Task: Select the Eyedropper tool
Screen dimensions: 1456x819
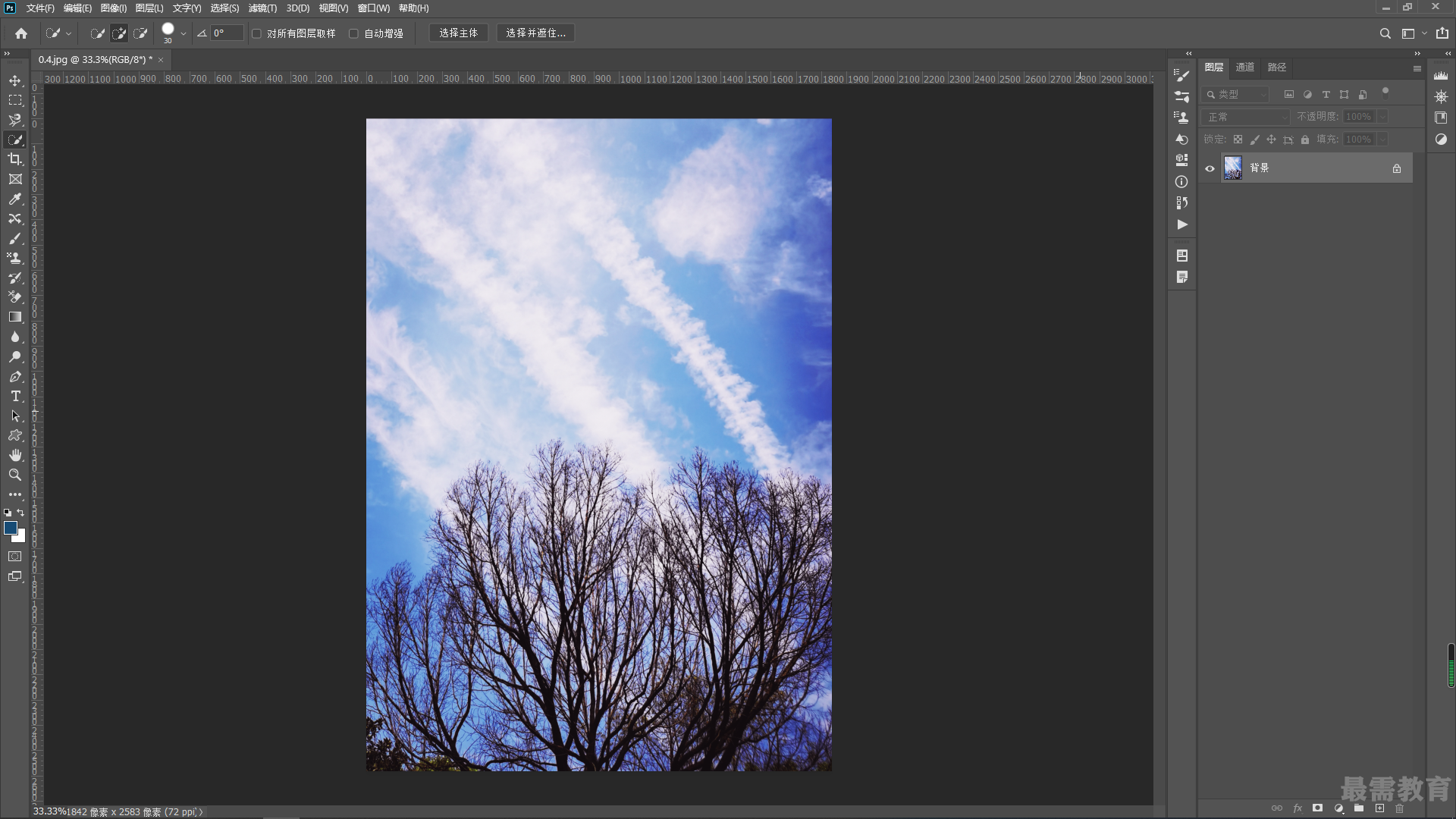Action: point(15,199)
